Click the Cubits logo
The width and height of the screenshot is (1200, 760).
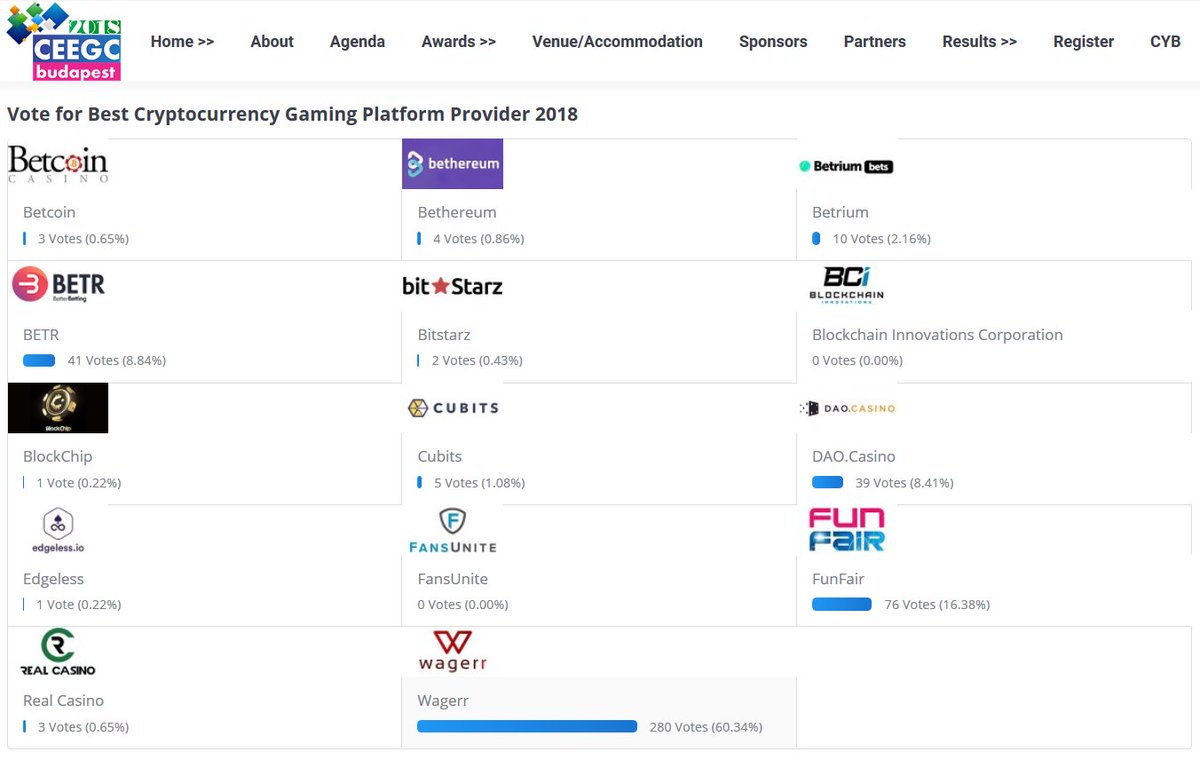click(452, 408)
